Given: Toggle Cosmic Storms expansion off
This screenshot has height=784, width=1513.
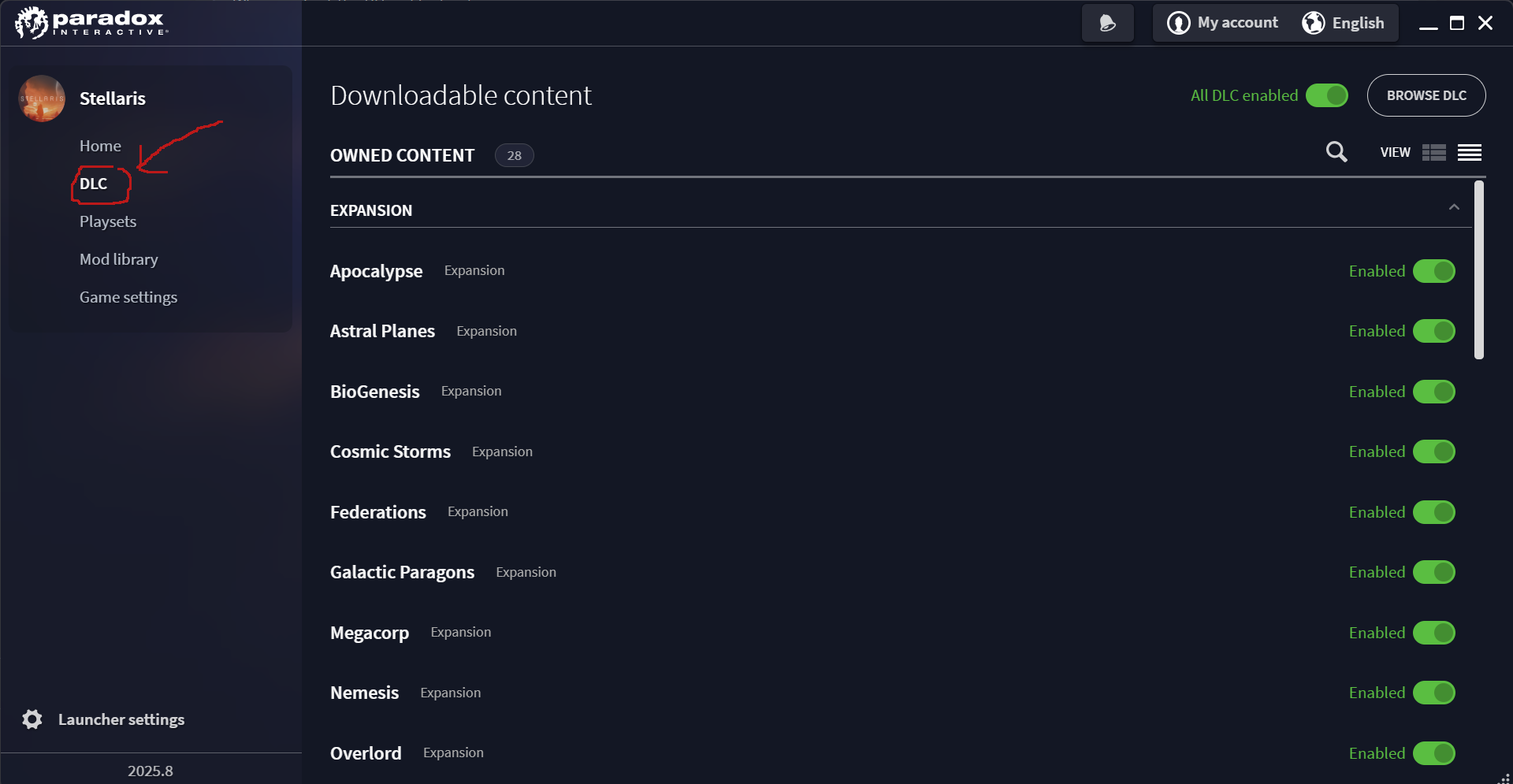Looking at the screenshot, I should (x=1434, y=451).
